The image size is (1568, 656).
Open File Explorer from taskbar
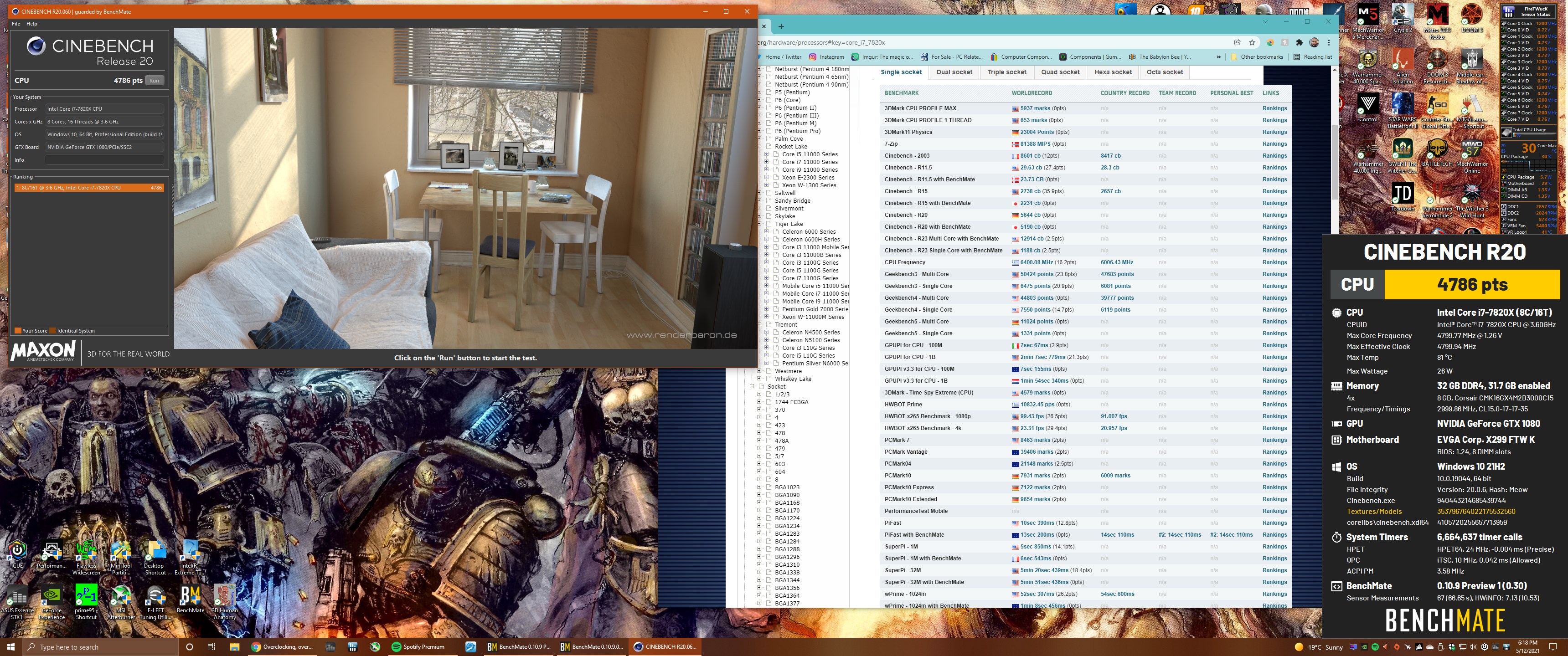pos(234,647)
